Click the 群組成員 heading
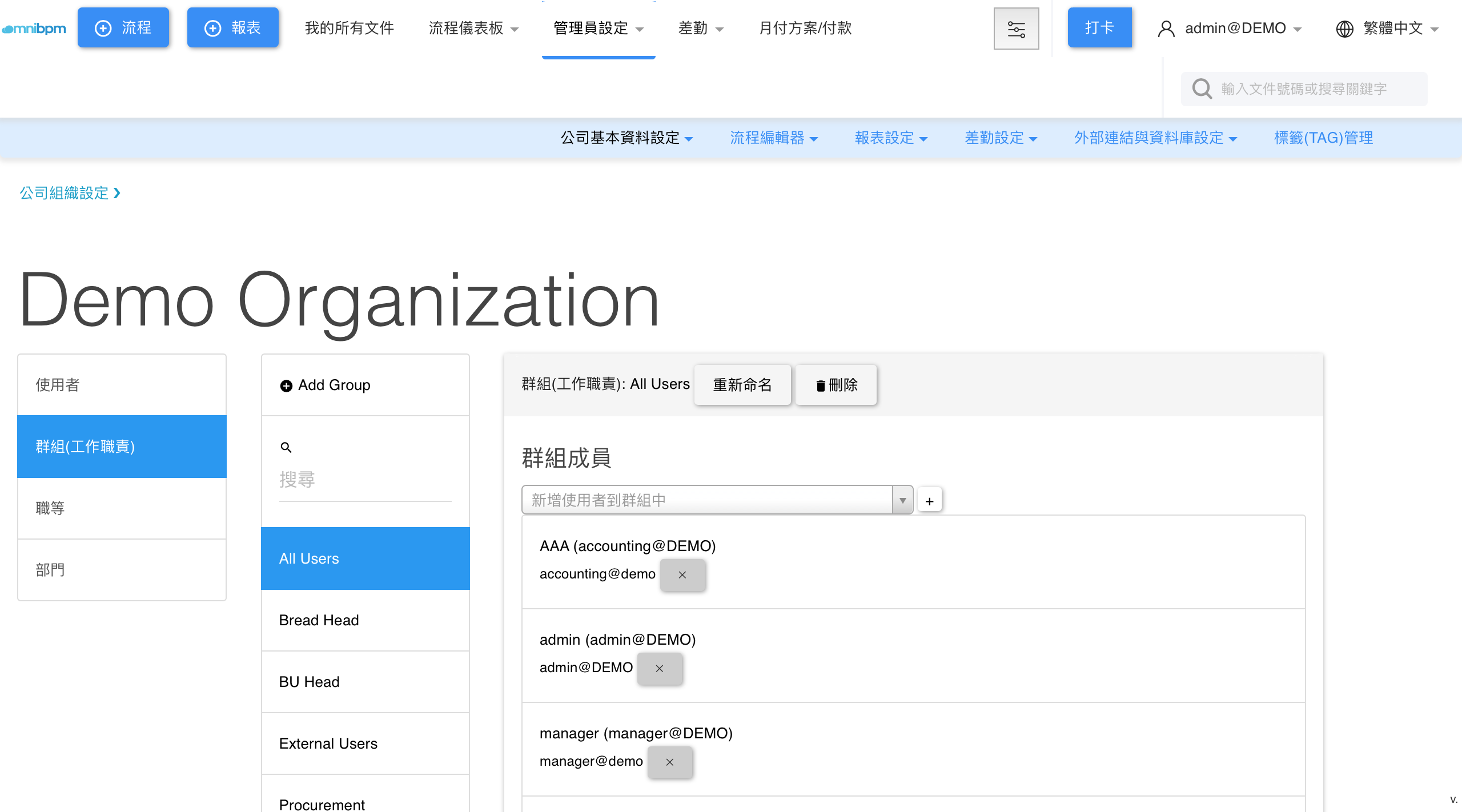The height and width of the screenshot is (812, 1462). click(x=567, y=458)
